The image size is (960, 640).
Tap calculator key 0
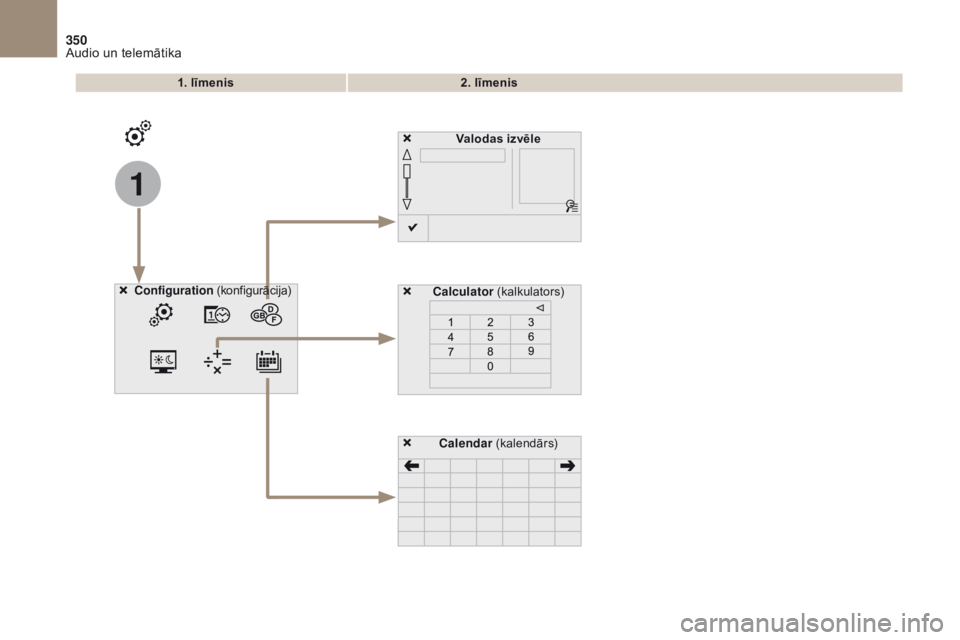tap(490, 366)
